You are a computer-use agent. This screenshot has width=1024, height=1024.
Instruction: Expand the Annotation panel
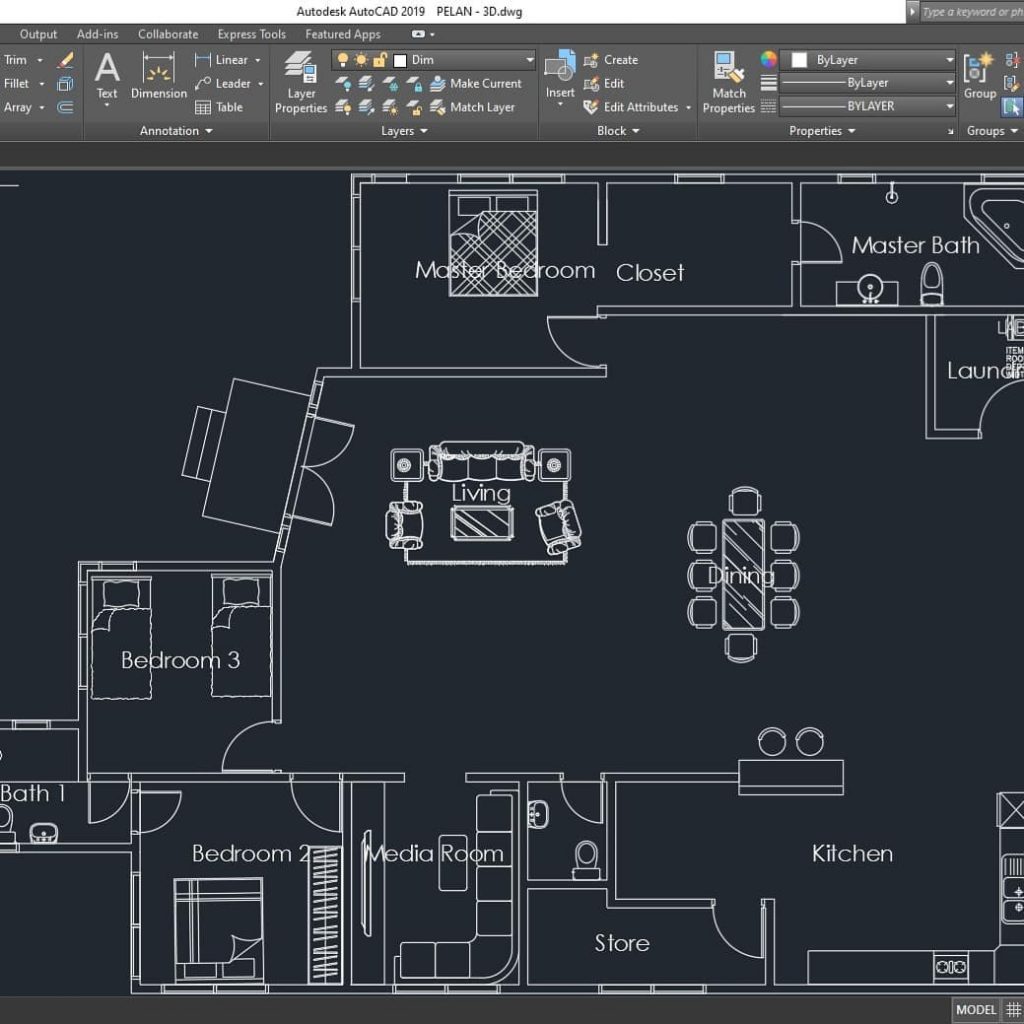click(176, 131)
